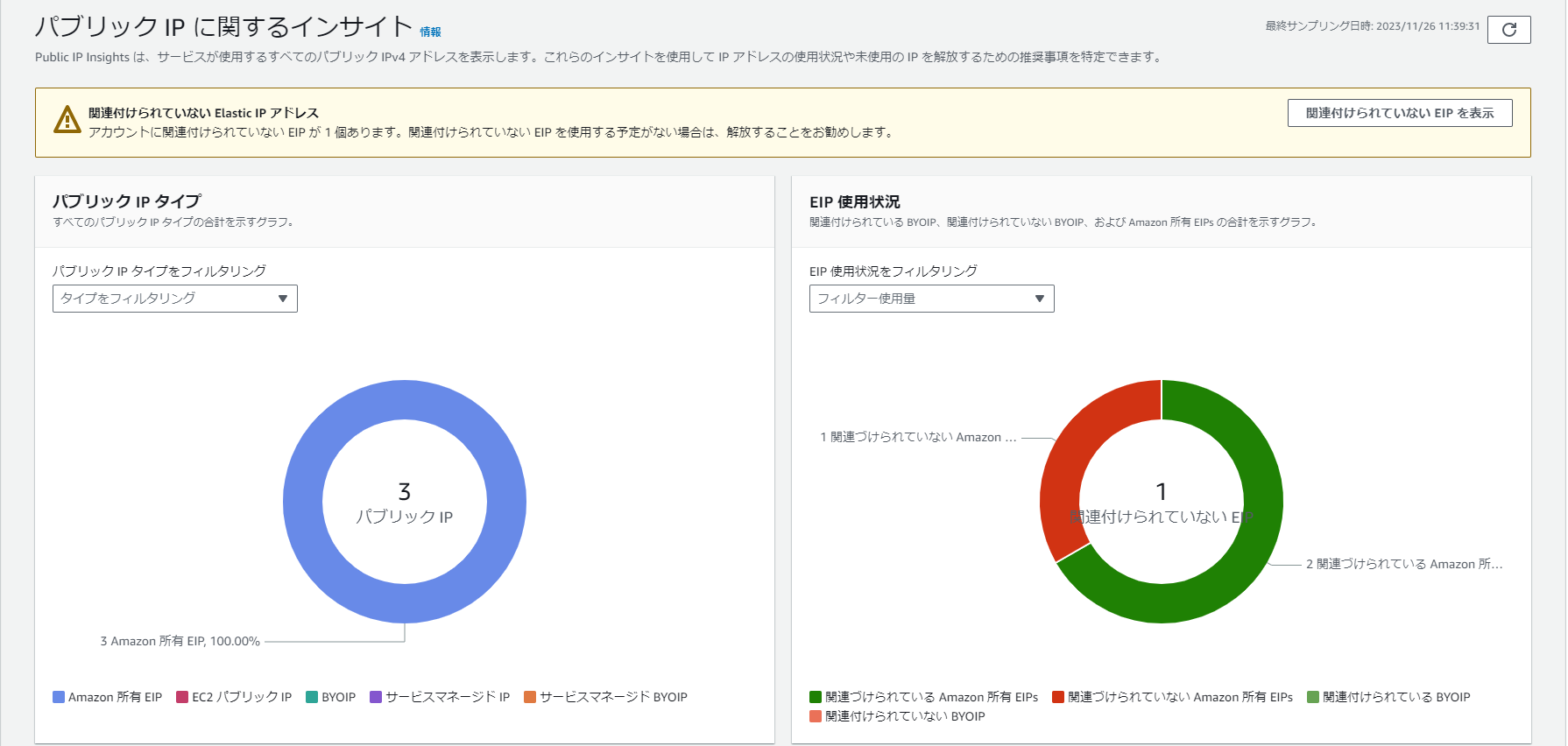Viewport: 1568px width, 746px height.
Task: Click the '1 関連づけられていない Amazon …' label
Action: [x=918, y=437]
